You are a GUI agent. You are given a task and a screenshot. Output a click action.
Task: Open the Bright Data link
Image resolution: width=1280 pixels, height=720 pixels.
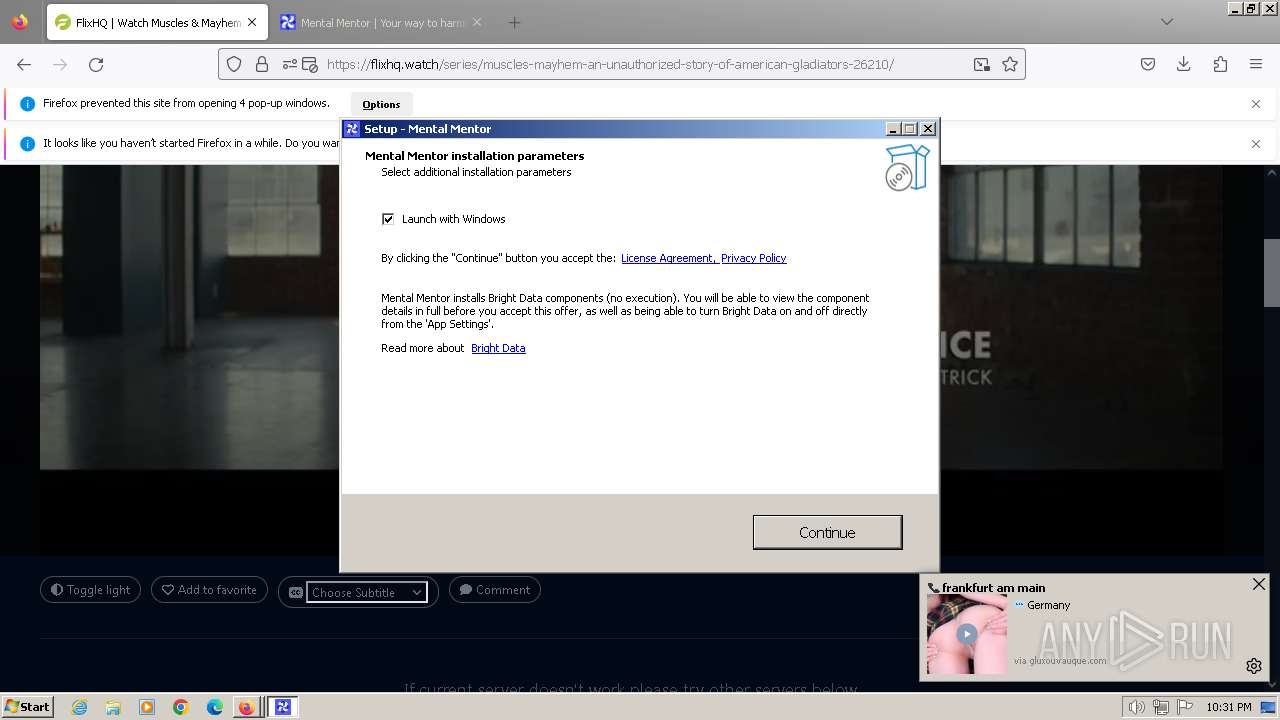[498, 348]
